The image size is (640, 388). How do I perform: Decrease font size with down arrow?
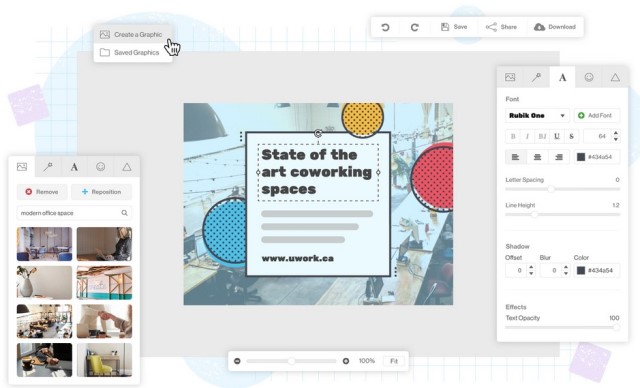(616, 140)
